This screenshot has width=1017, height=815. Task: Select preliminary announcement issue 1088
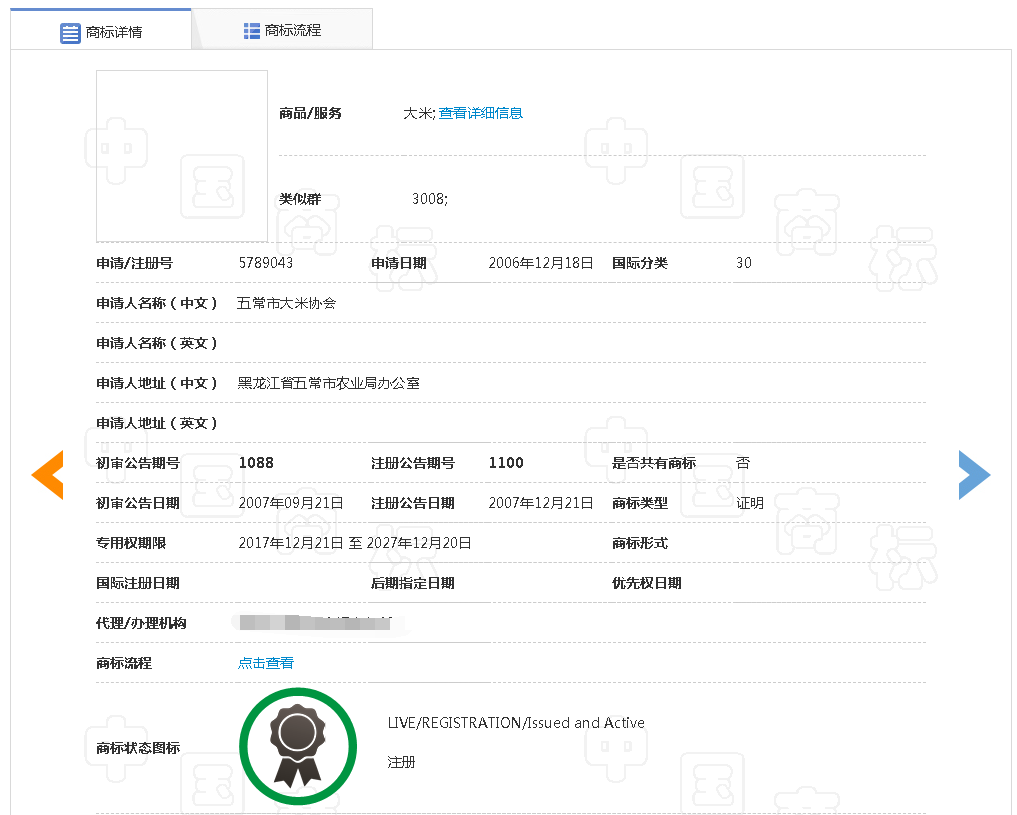(256, 463)
